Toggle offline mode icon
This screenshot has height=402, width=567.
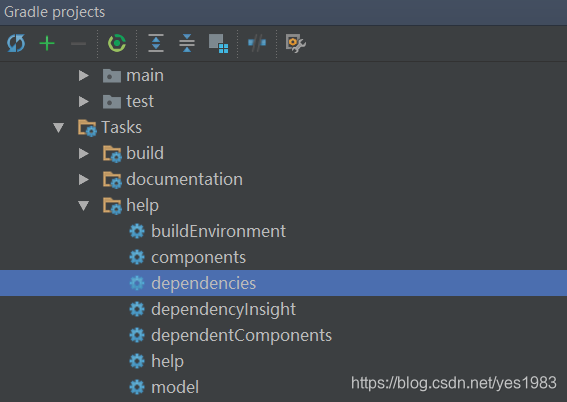257,43
